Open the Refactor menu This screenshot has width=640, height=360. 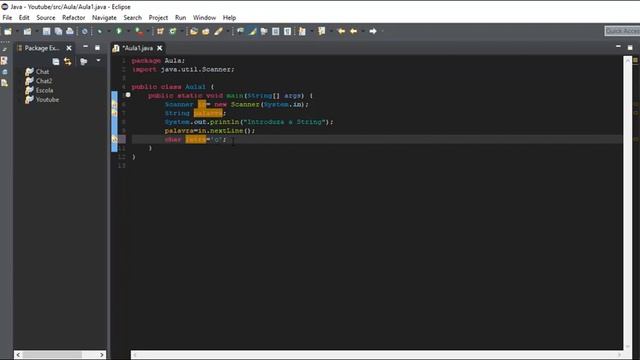click(x=73, y=18)
